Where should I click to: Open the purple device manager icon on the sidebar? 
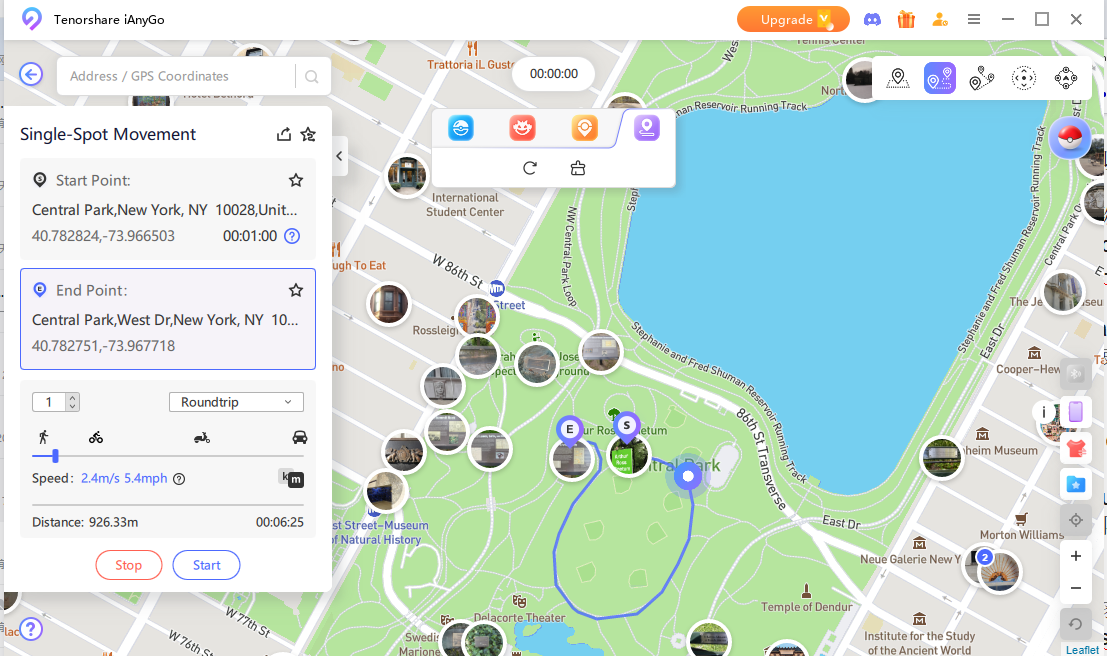[x=1075, y=411]
